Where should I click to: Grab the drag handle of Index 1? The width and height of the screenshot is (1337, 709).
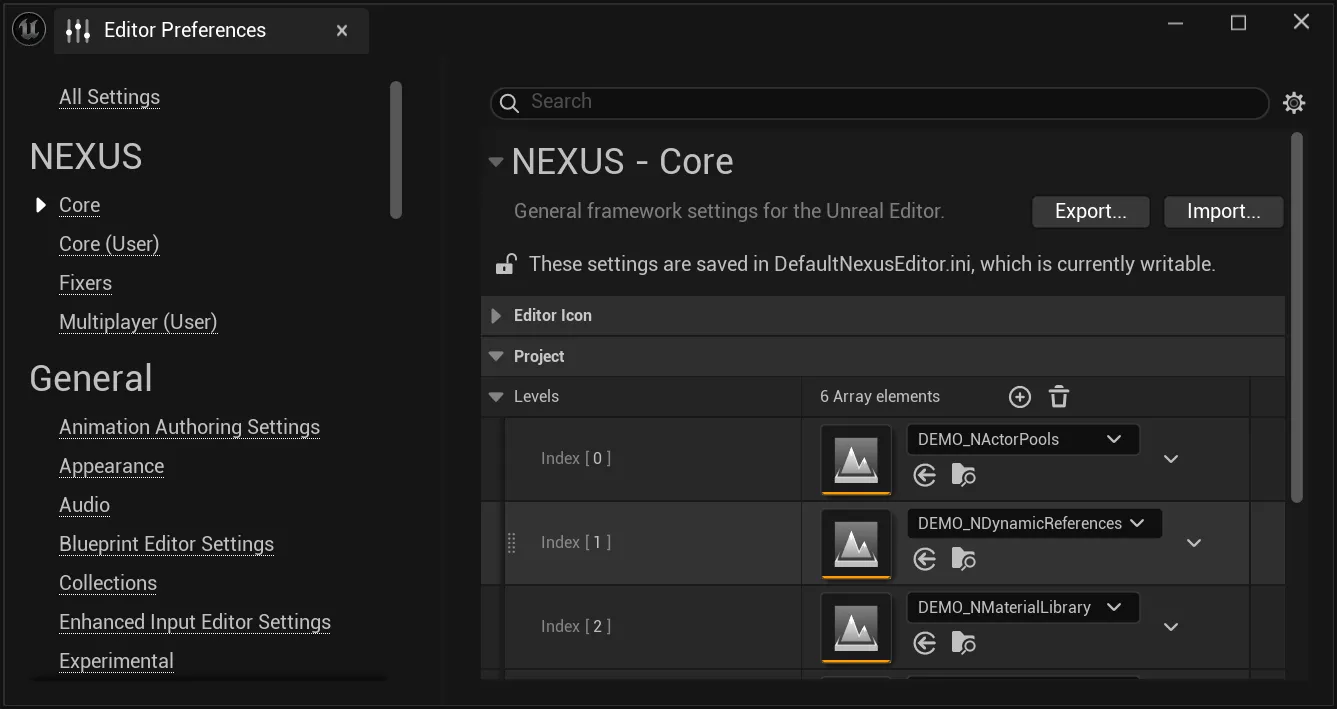click(x=511, y=541)
